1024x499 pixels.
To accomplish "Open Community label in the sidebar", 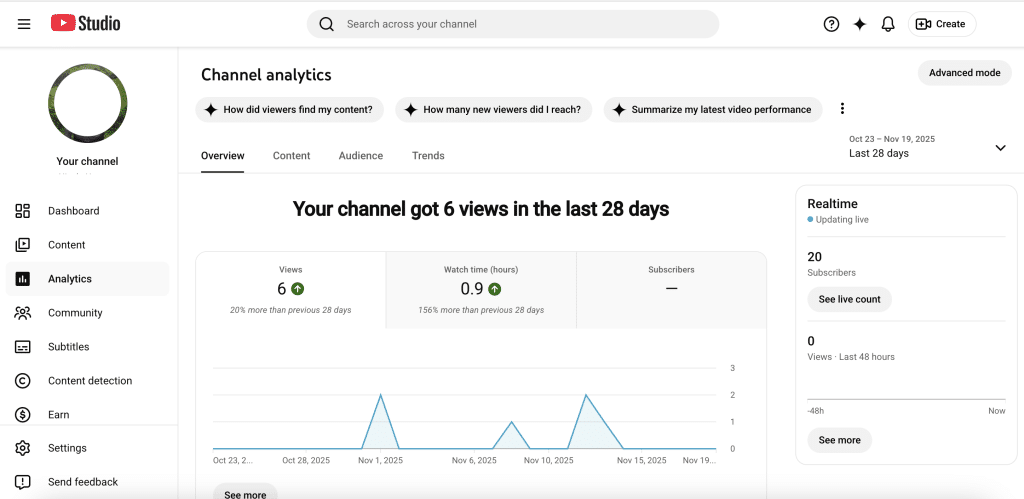I will (x=75, y=313).
